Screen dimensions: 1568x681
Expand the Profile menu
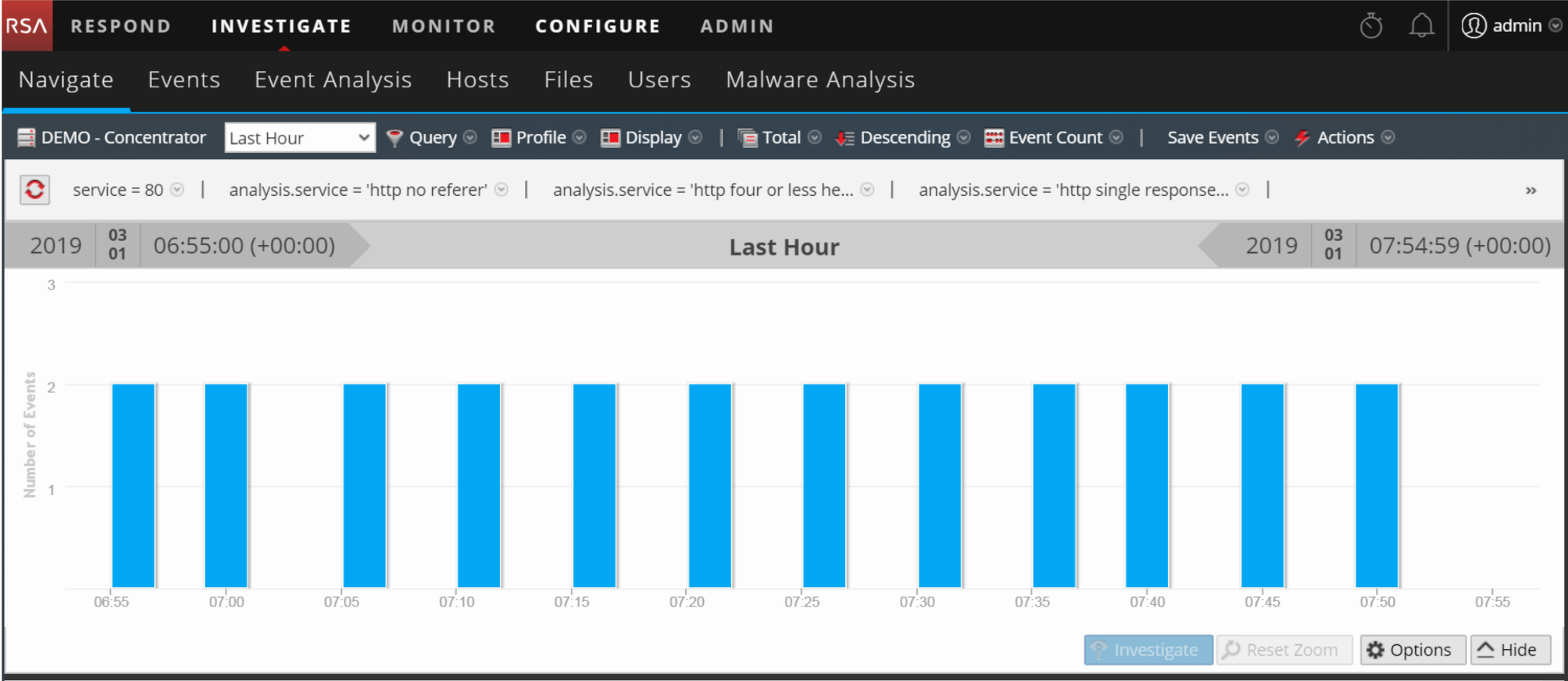pos(538,138)
